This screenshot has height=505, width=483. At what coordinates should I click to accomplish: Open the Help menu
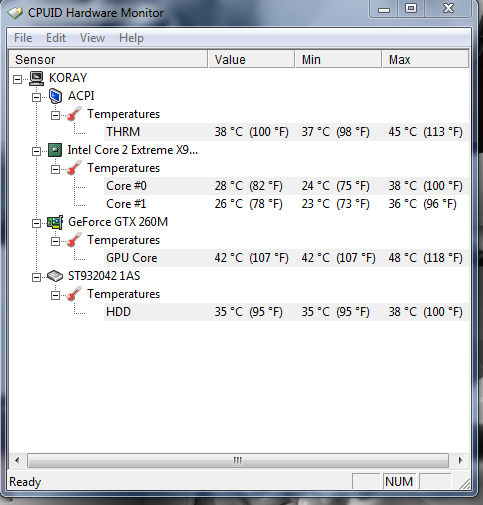131,38
